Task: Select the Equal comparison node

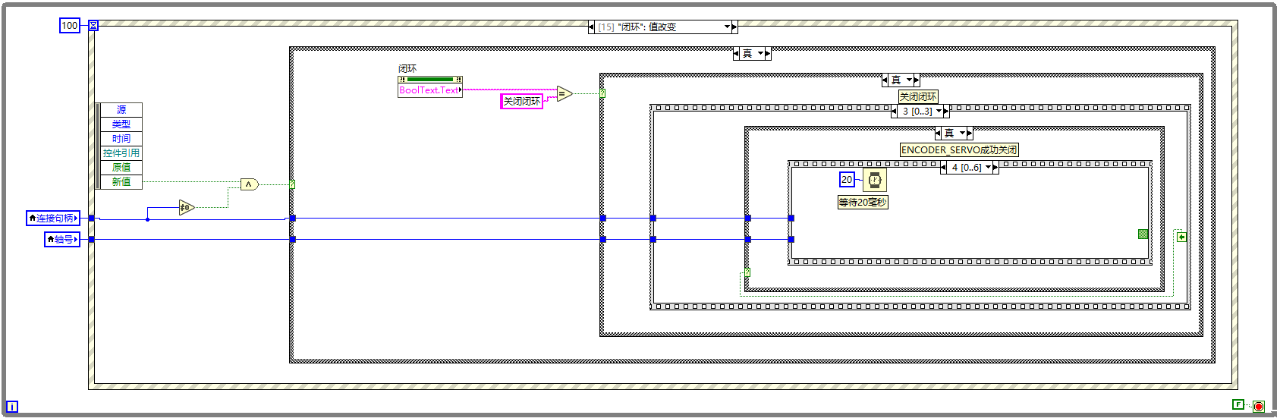Action: pyautogui.click(x=565, y=93)
